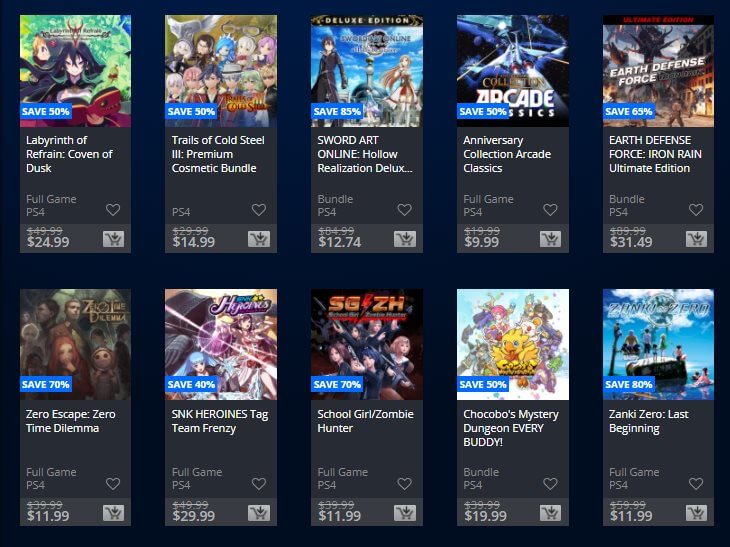This screenshot has height=547, width=730.
Task: Add SNK Heroines Tag Team Frenzy to cart
Action: pyautogui.click(x=259, y=513)
